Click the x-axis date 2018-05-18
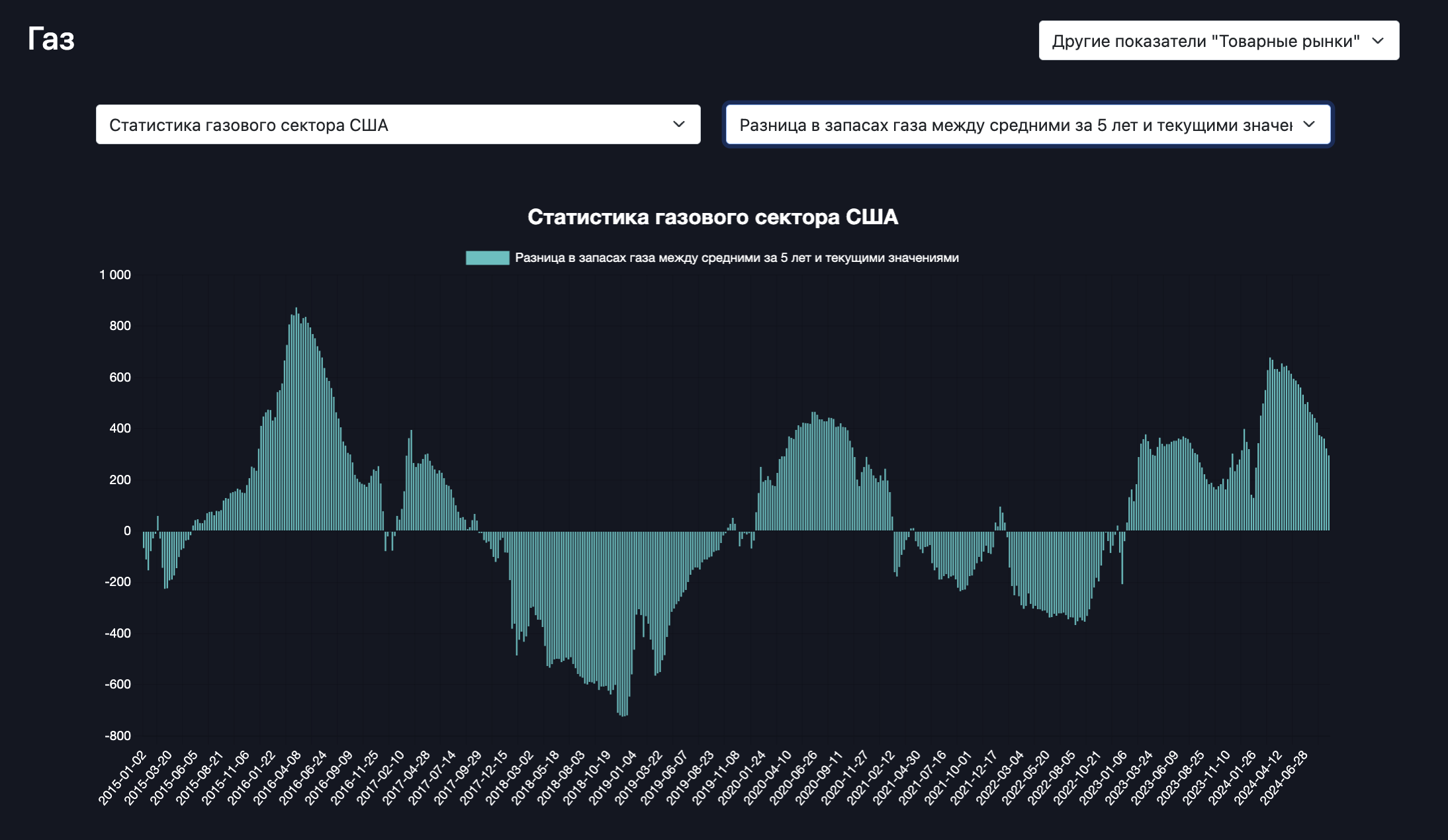This screenshot has width=1448, height=840. (535, 778)
